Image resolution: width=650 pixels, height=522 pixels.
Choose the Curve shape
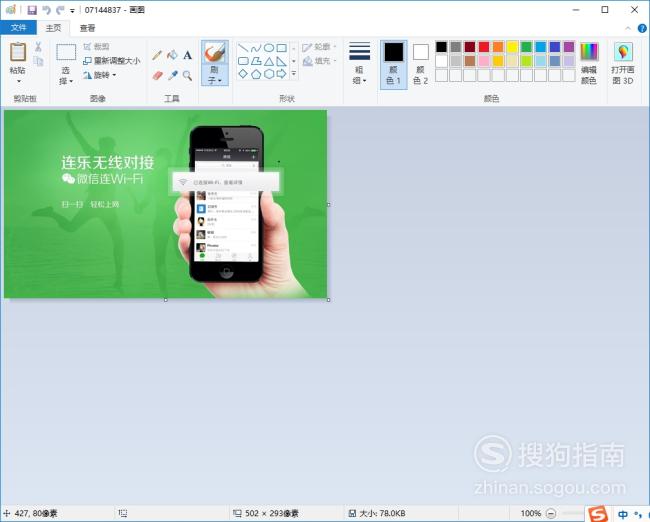[x=256, y=48]
